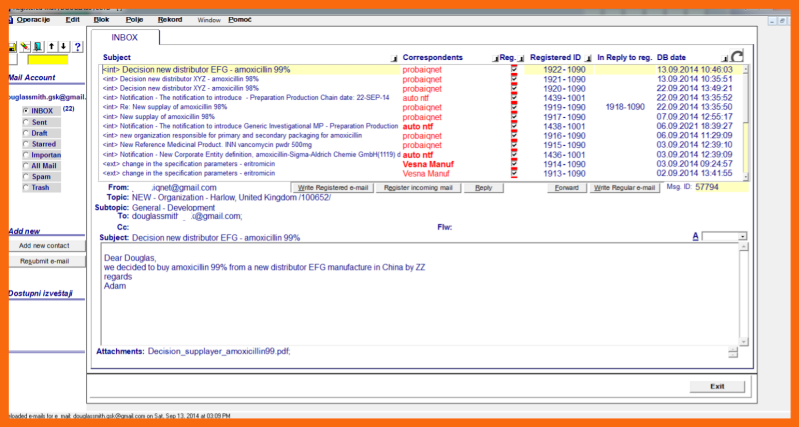
Task: Refresh the inbox list with circular arrow
Action: (x=737, y=56)
